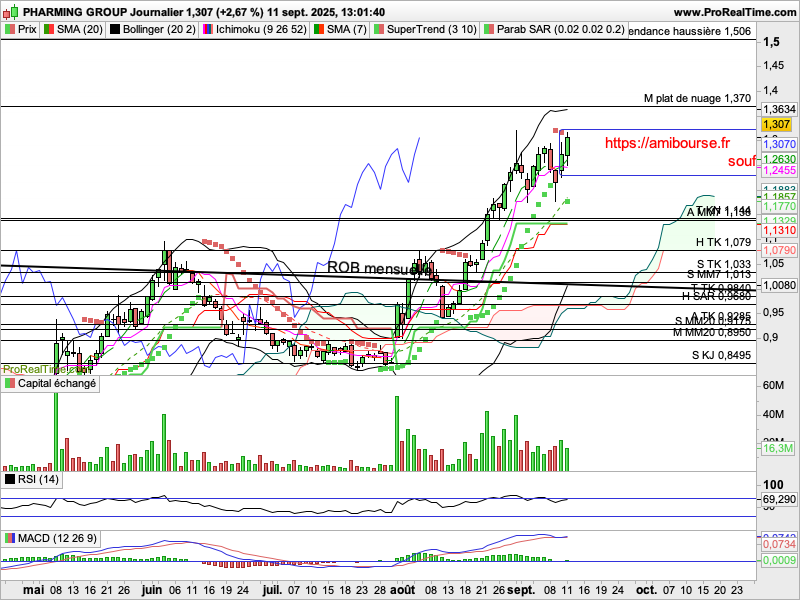Select the 'H TK 1,079' level label

[x=723, y=242]
